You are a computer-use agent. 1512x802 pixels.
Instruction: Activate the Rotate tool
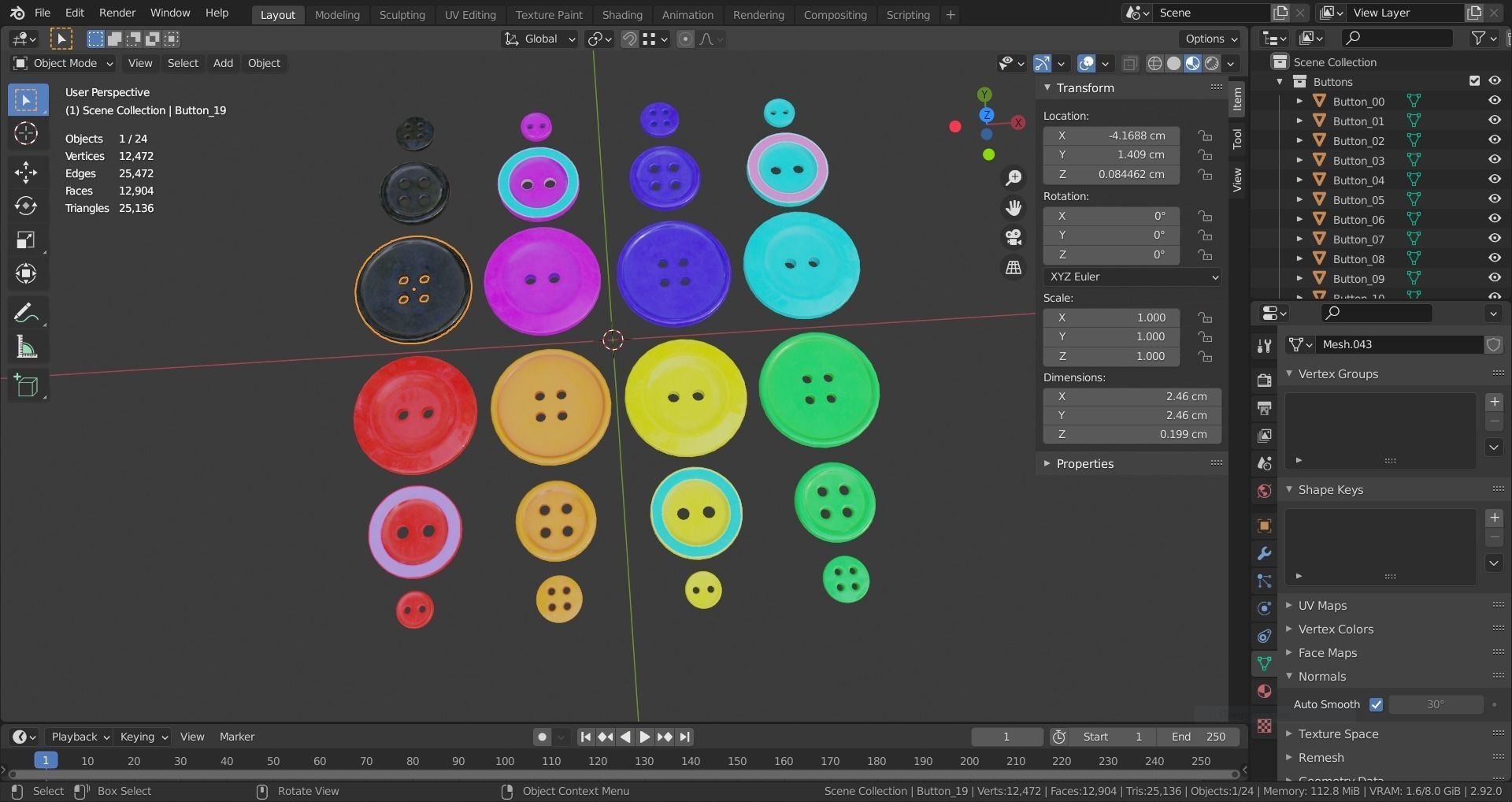coord(26,206)
